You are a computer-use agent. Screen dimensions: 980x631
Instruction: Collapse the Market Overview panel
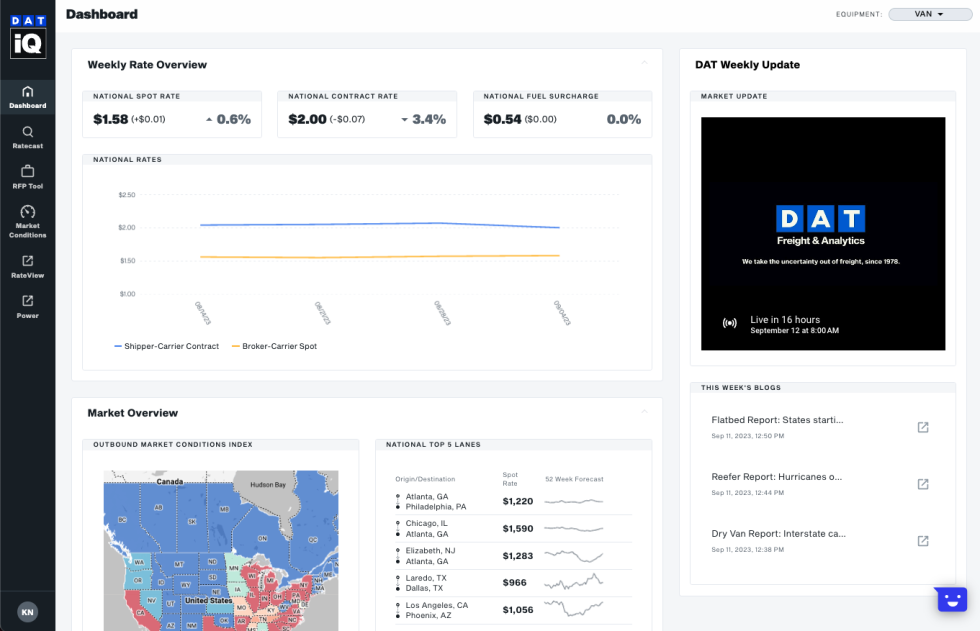tap(644, 411)
